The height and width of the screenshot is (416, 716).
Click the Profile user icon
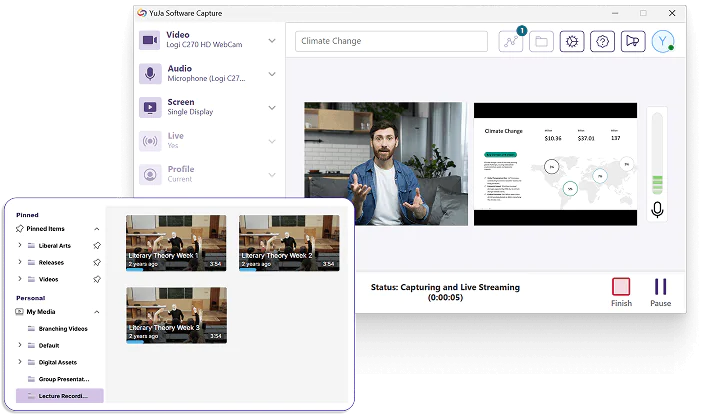pos(150,174)
